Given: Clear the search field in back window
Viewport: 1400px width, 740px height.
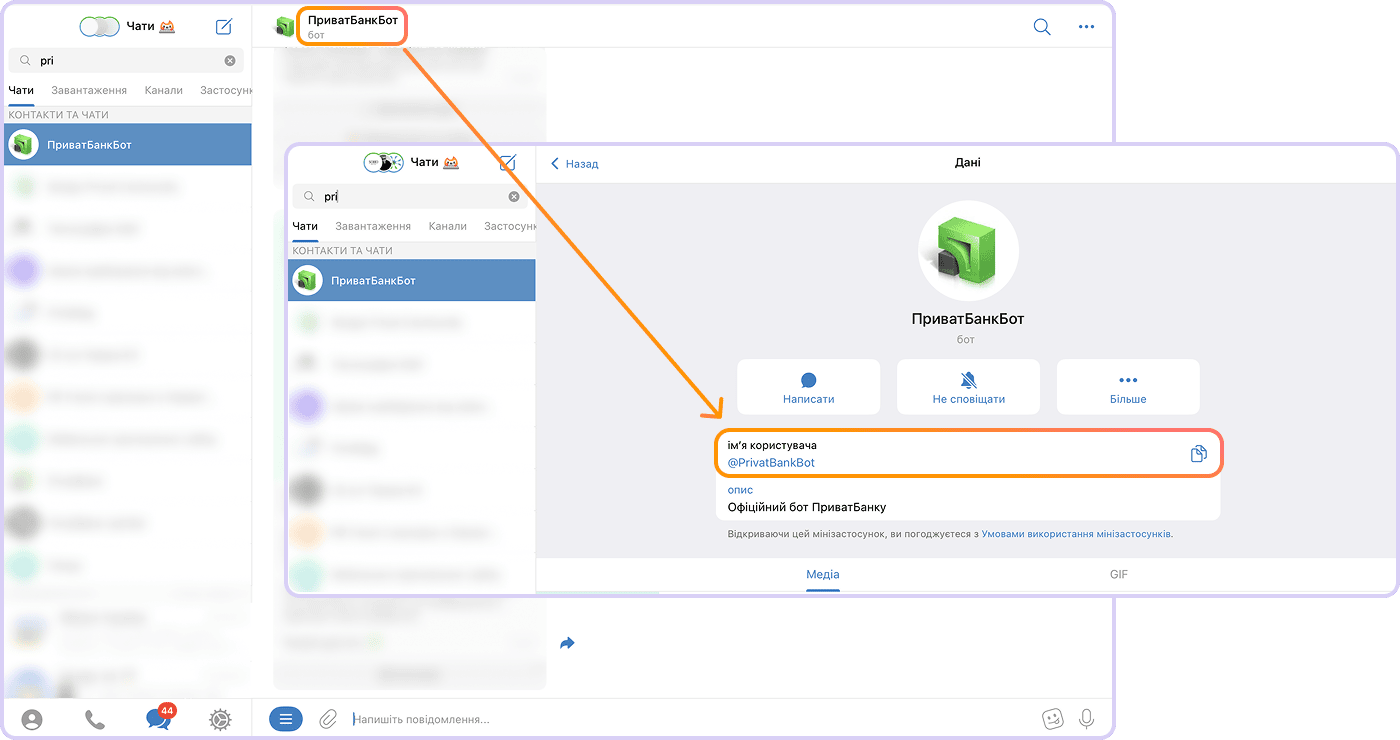Looking at the screenshot, I should tap(230, 61).
